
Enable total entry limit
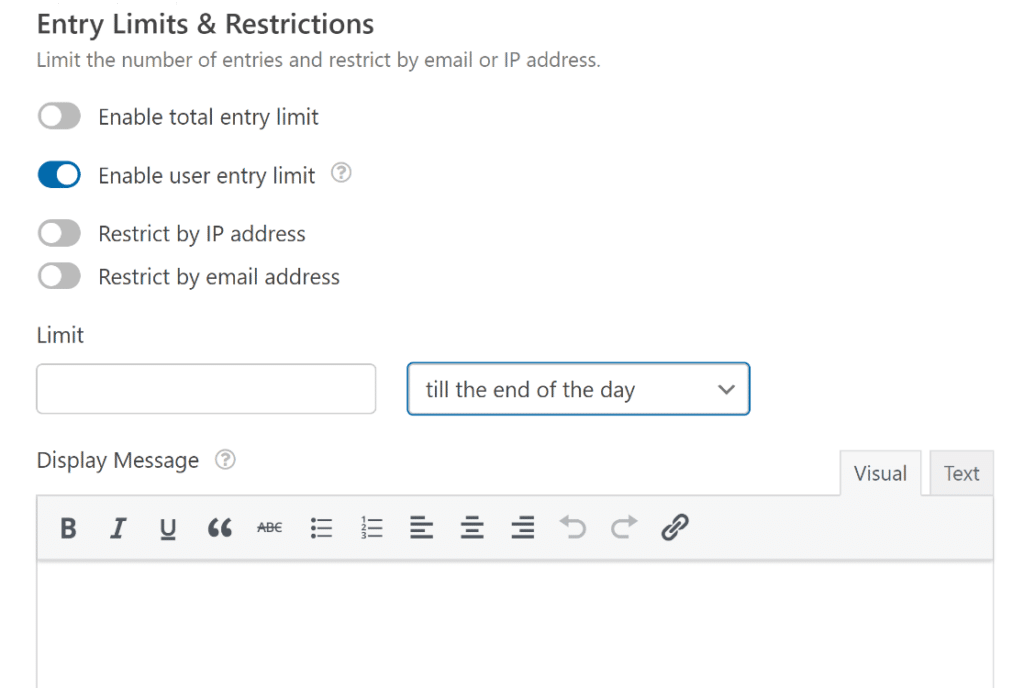point(58,116)
